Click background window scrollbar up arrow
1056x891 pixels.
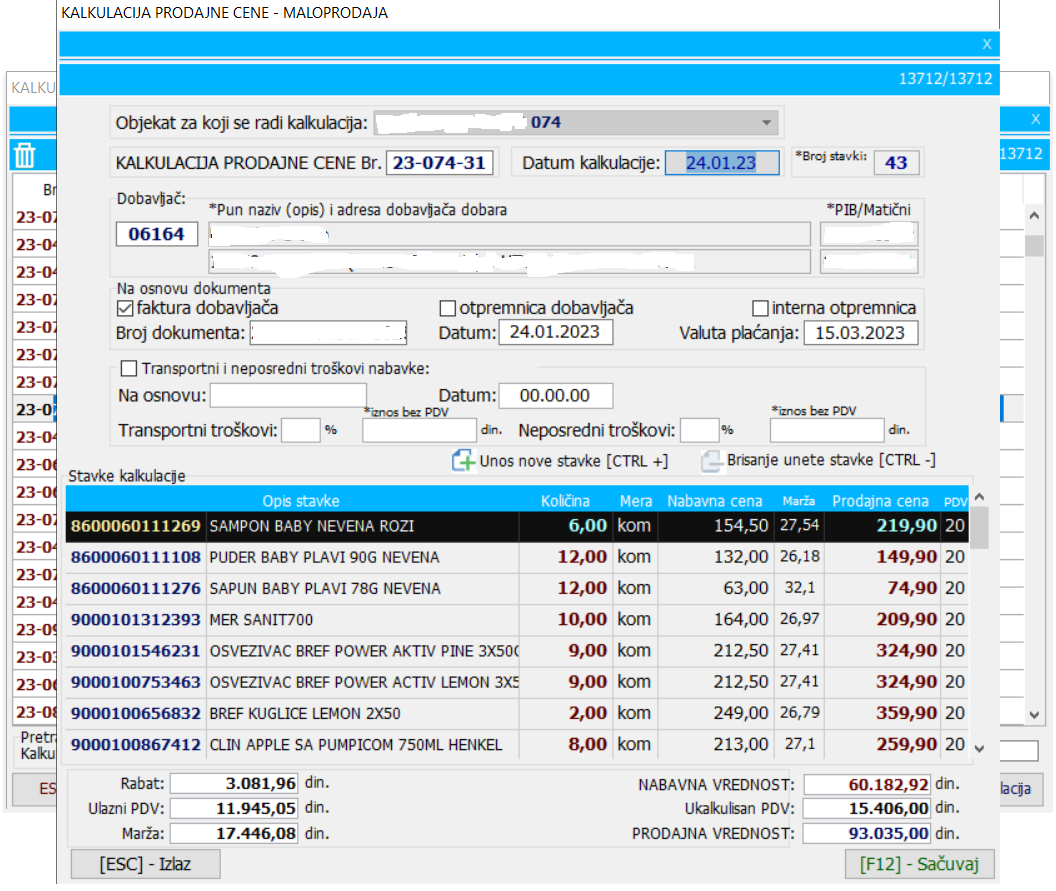tap(1034, 216)
